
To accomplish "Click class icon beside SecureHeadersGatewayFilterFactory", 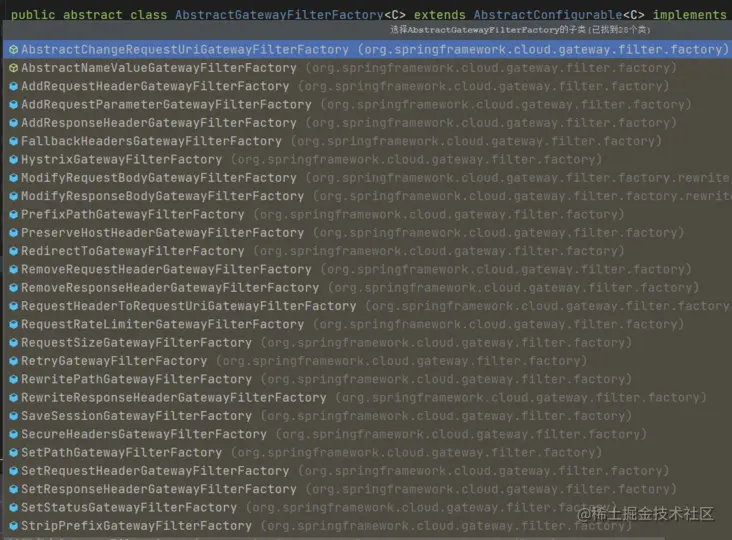I will [14, 434].
